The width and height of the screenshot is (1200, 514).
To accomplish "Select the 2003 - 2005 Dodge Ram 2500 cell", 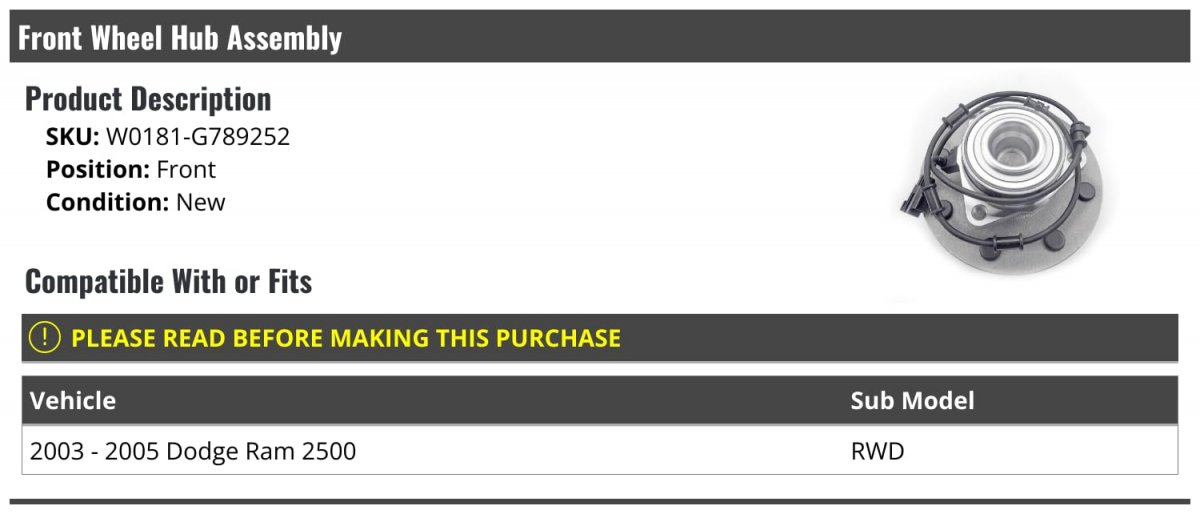I will pyautogui.click(x=193, y=452).
